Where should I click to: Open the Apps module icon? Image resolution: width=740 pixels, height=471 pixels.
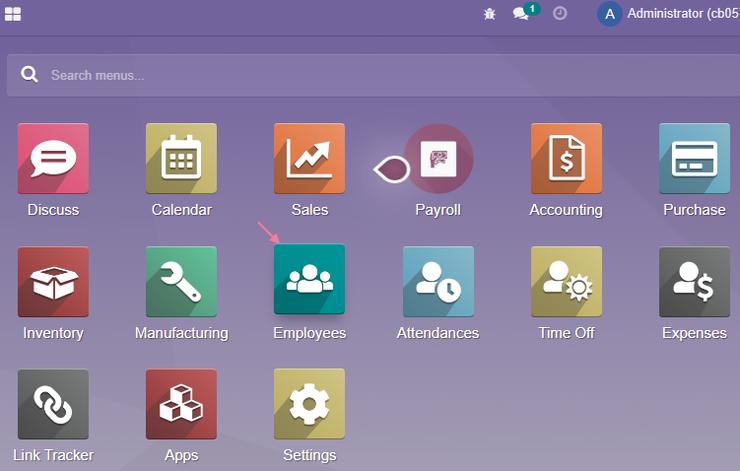click(x=181, y=404)
